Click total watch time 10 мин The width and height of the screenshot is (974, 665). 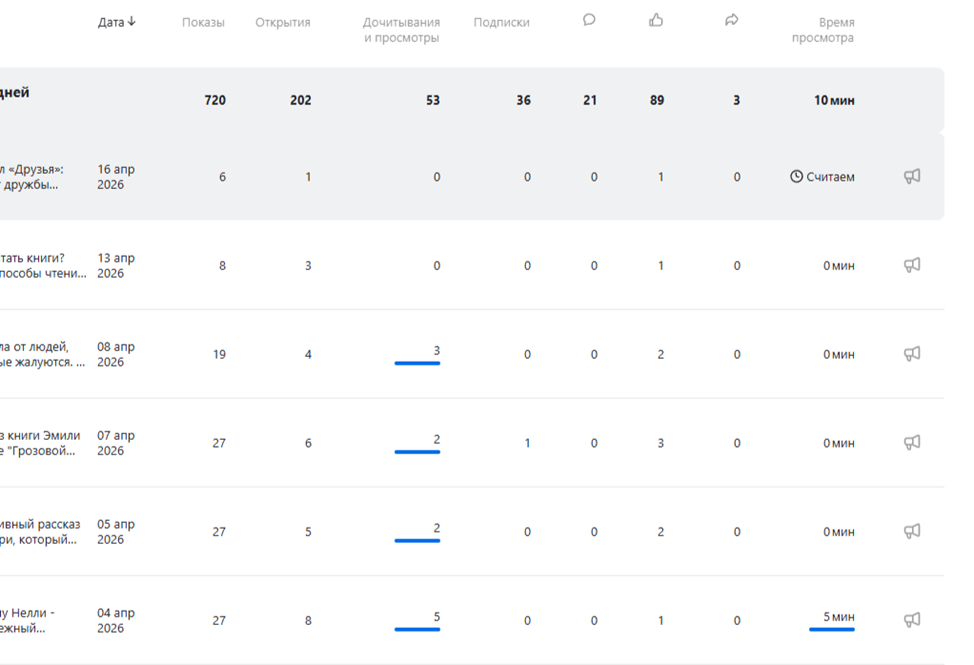click(x=834, y=100)
